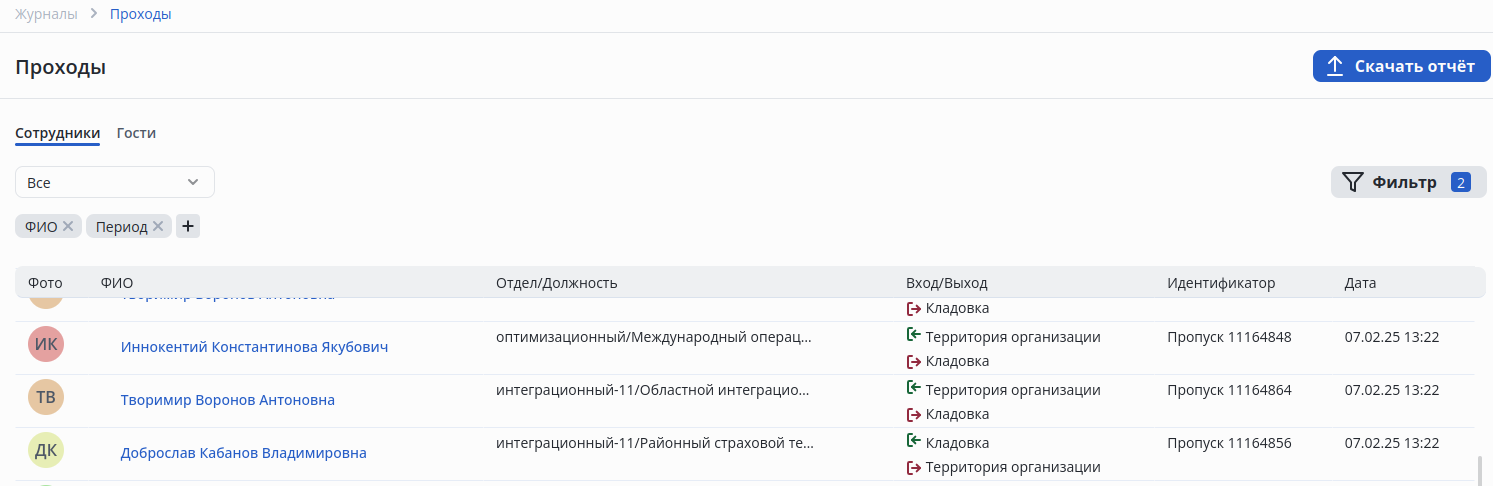1493x486 pixels.
Task: Open the Все dropdown selector
Action: pyautogui.click(x=114, y=182)
